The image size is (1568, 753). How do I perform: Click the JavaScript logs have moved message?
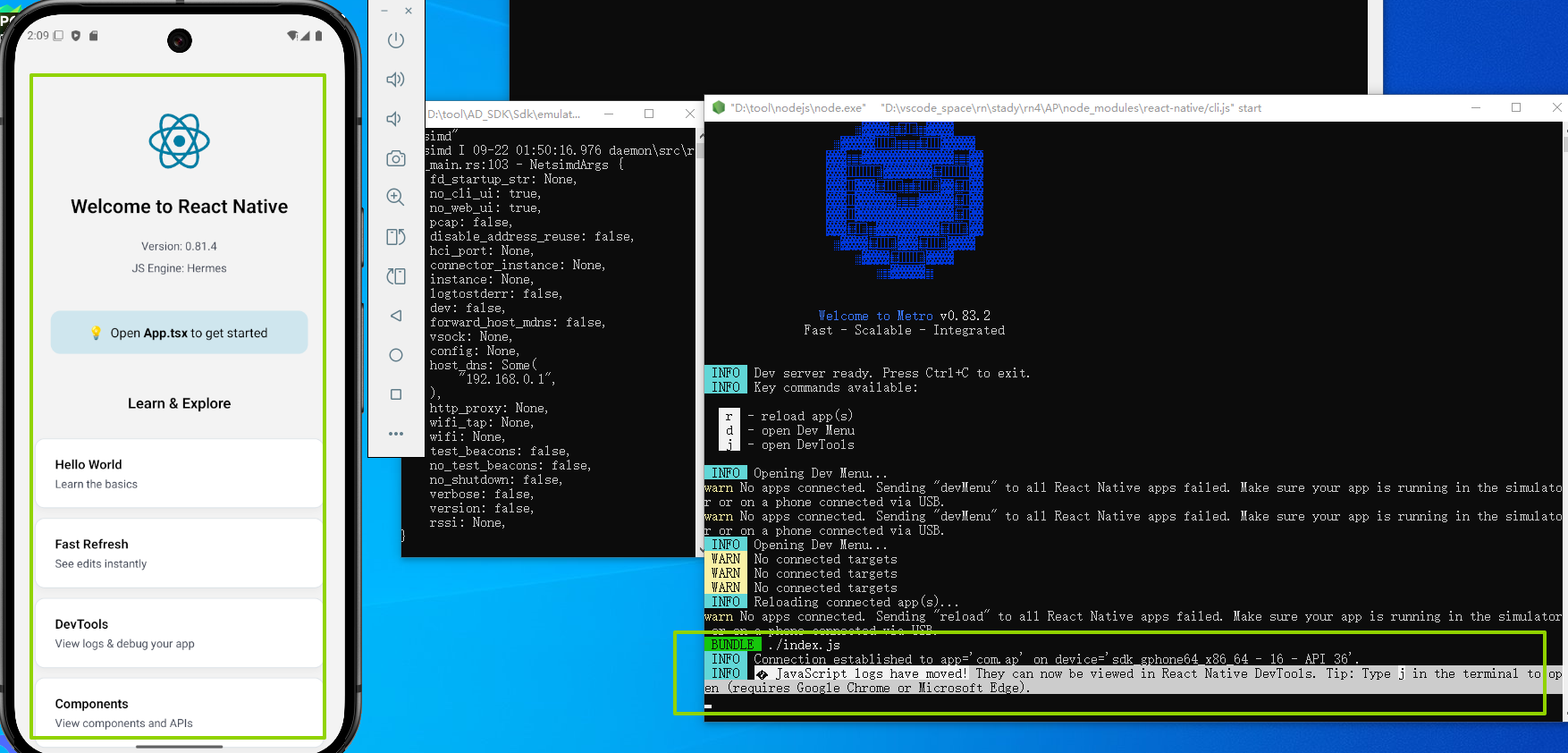point(1133,681)
